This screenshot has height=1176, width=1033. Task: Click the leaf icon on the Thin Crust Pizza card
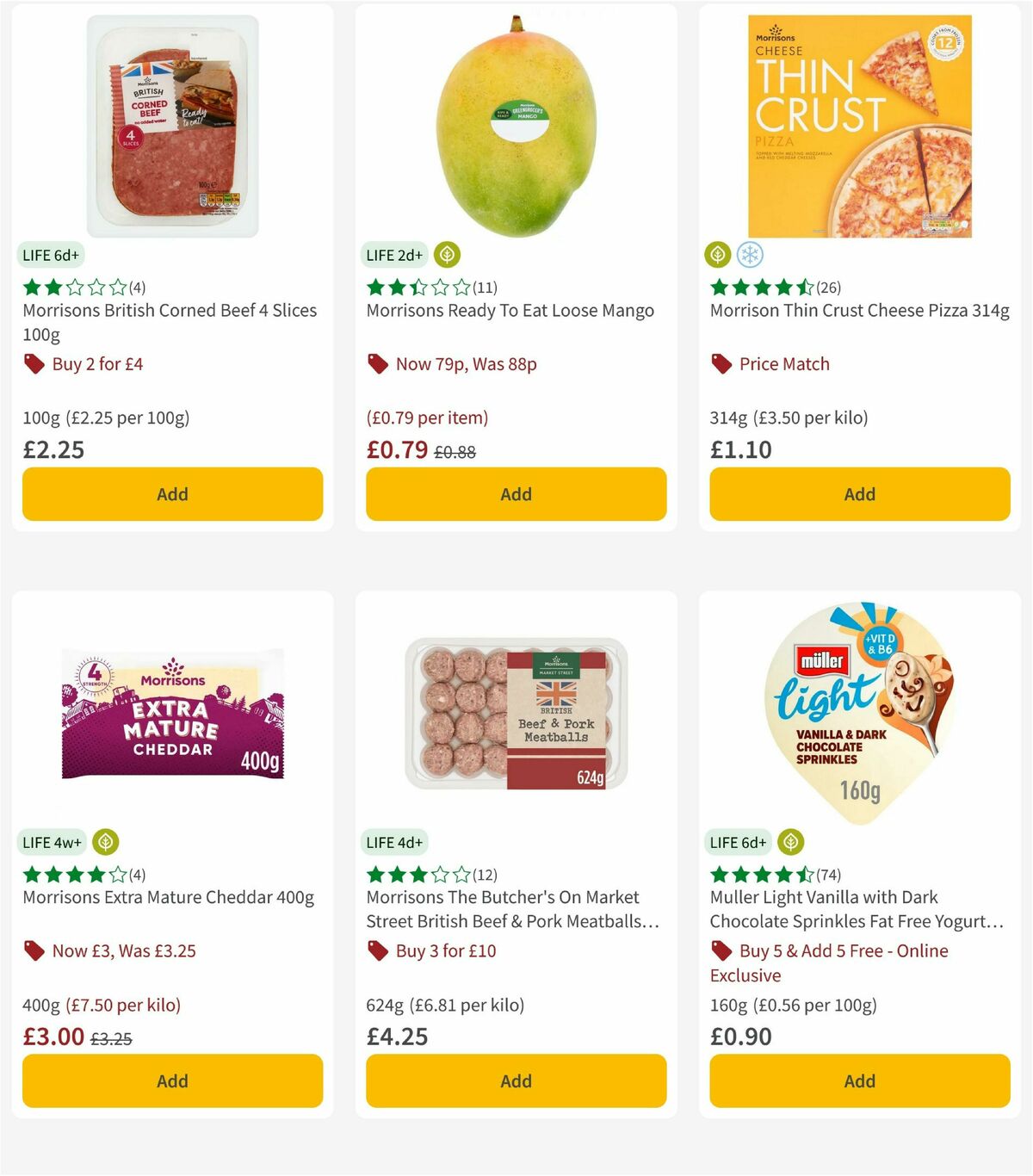point(717,255)
